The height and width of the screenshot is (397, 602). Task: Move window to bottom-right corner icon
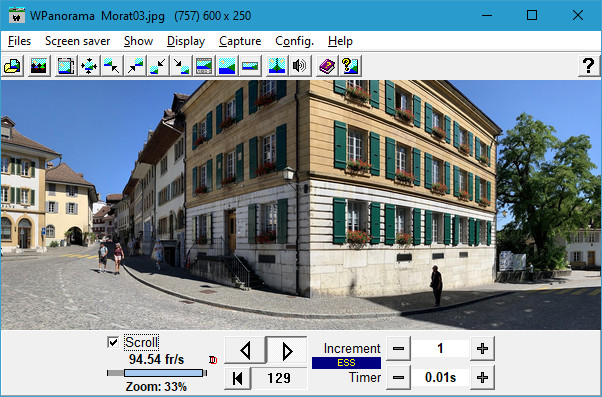181,66
